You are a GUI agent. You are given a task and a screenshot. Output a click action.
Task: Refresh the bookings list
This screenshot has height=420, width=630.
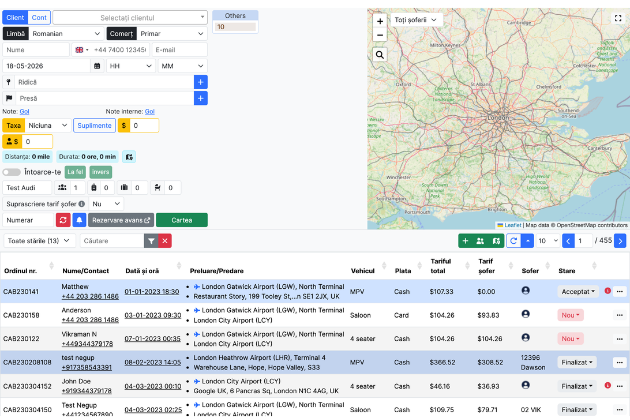point(513,241)
